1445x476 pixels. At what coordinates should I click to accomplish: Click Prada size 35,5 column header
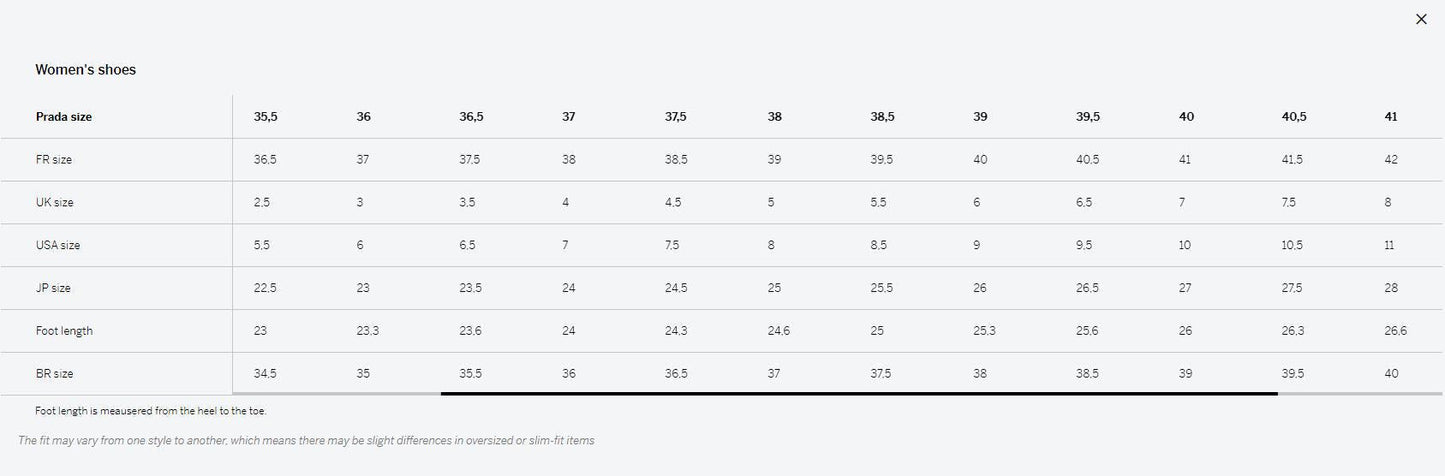tap(266, 117)
